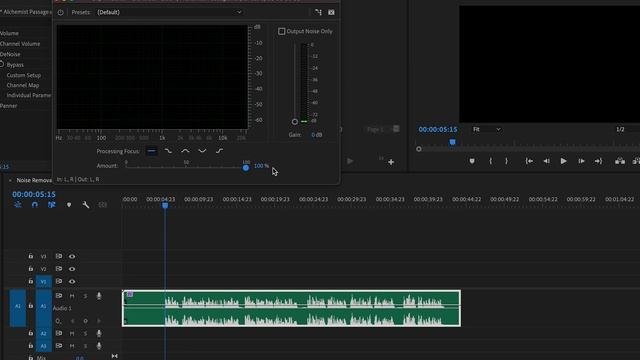Solo track A1
This screenshot has width=640, height=360.
[x=85, y=296]
